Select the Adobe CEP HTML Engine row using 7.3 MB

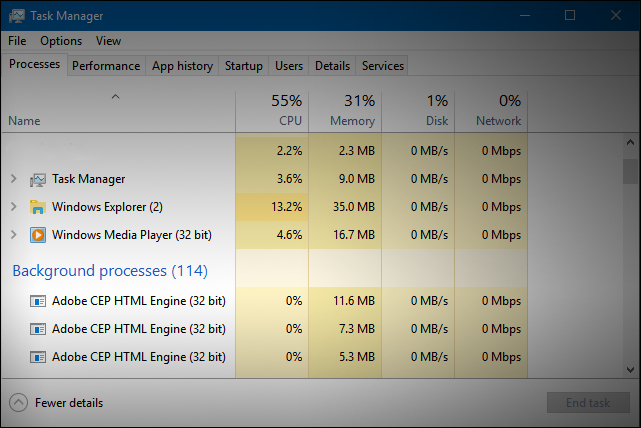264,329
